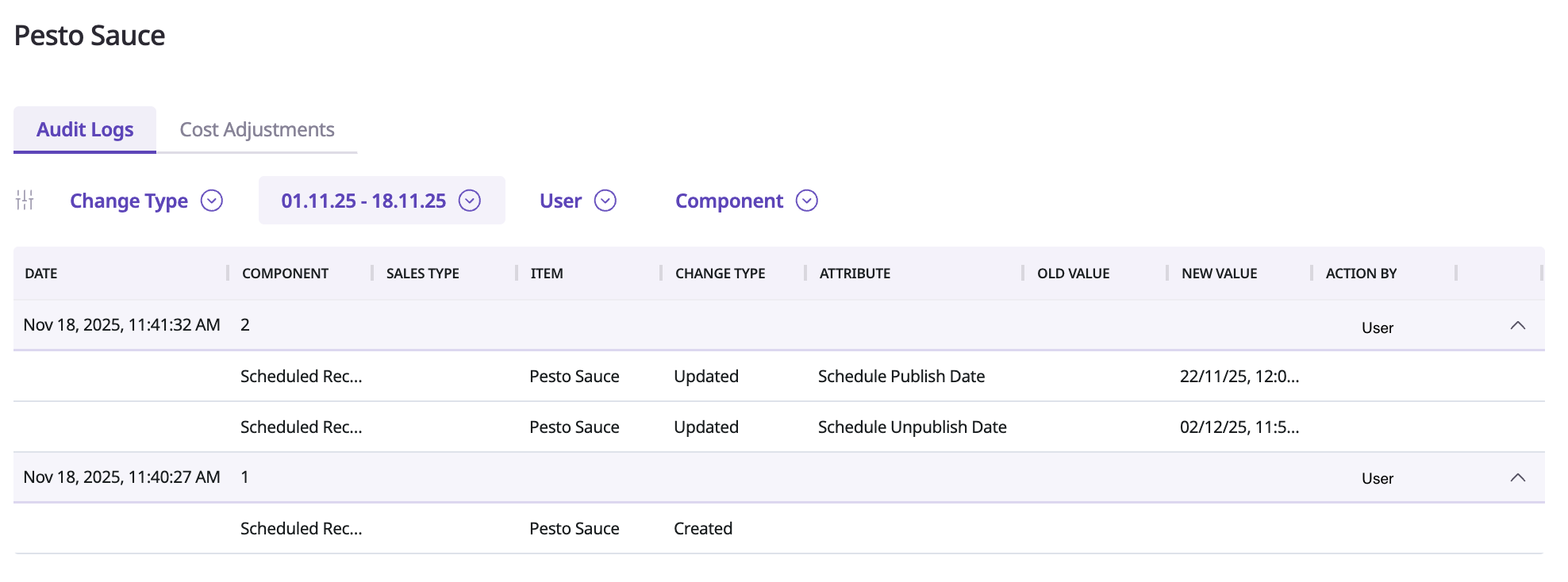Click the Old Value column header
This screenshot has width=1568, height=582.
(x=1073, y=274)
